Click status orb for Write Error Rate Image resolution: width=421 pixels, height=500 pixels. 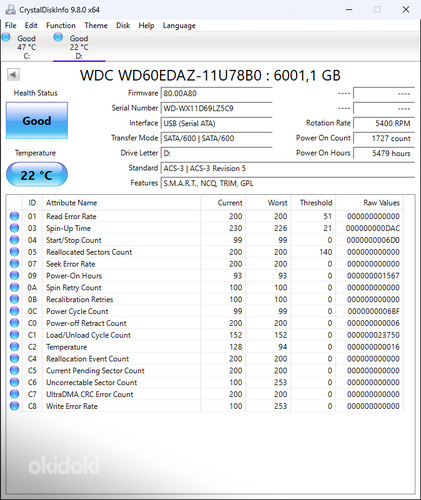coord(14,406)
